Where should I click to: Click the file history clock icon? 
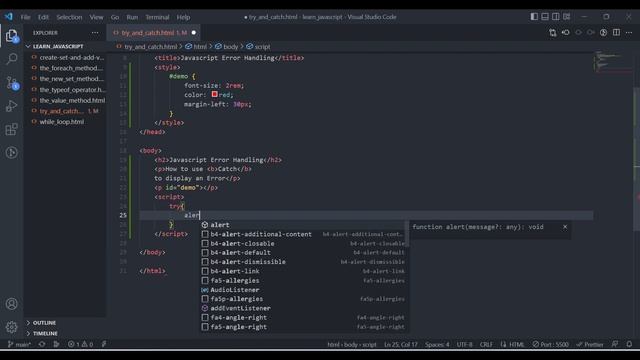(603, 33)
